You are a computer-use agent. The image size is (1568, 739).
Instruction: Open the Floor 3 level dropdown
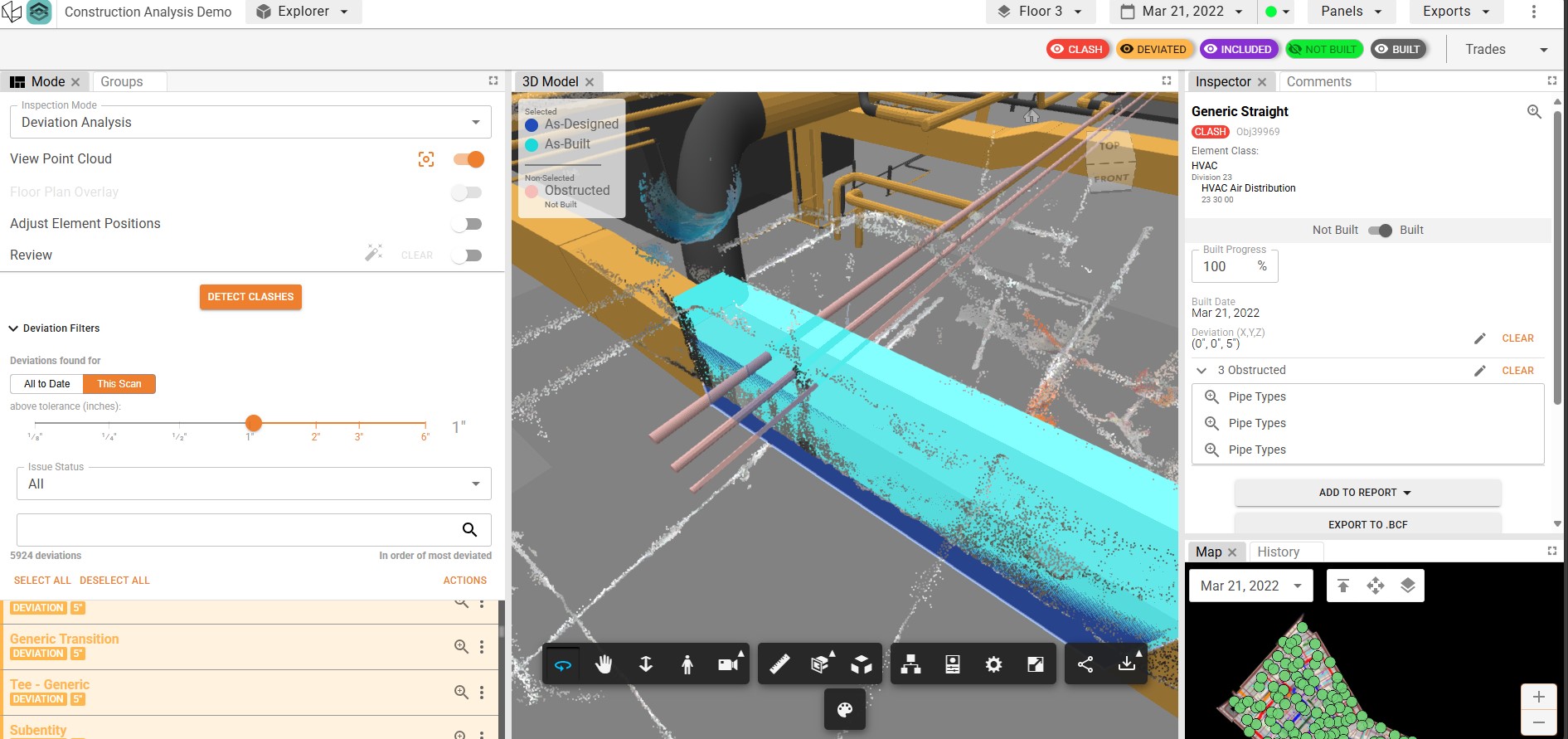(1041, 12)
